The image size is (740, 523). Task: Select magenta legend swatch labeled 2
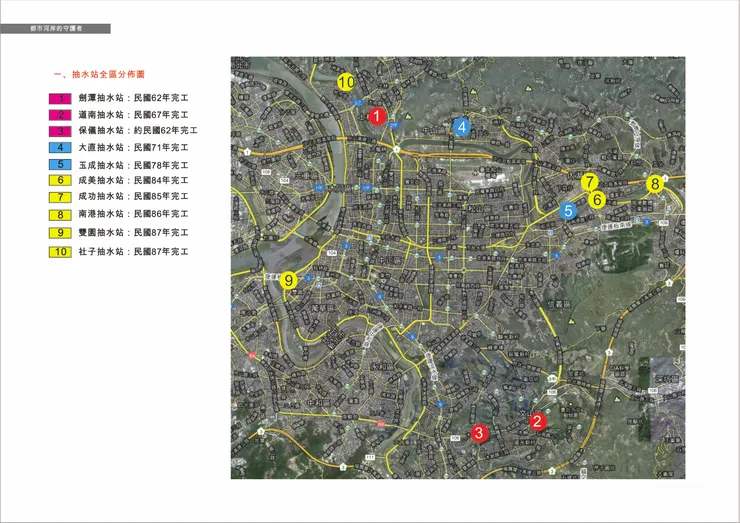[x=60, y=115]
